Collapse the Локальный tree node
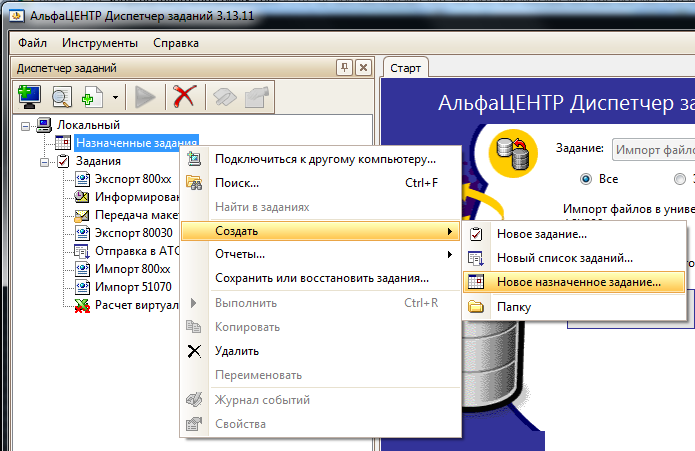 (25, 126)
